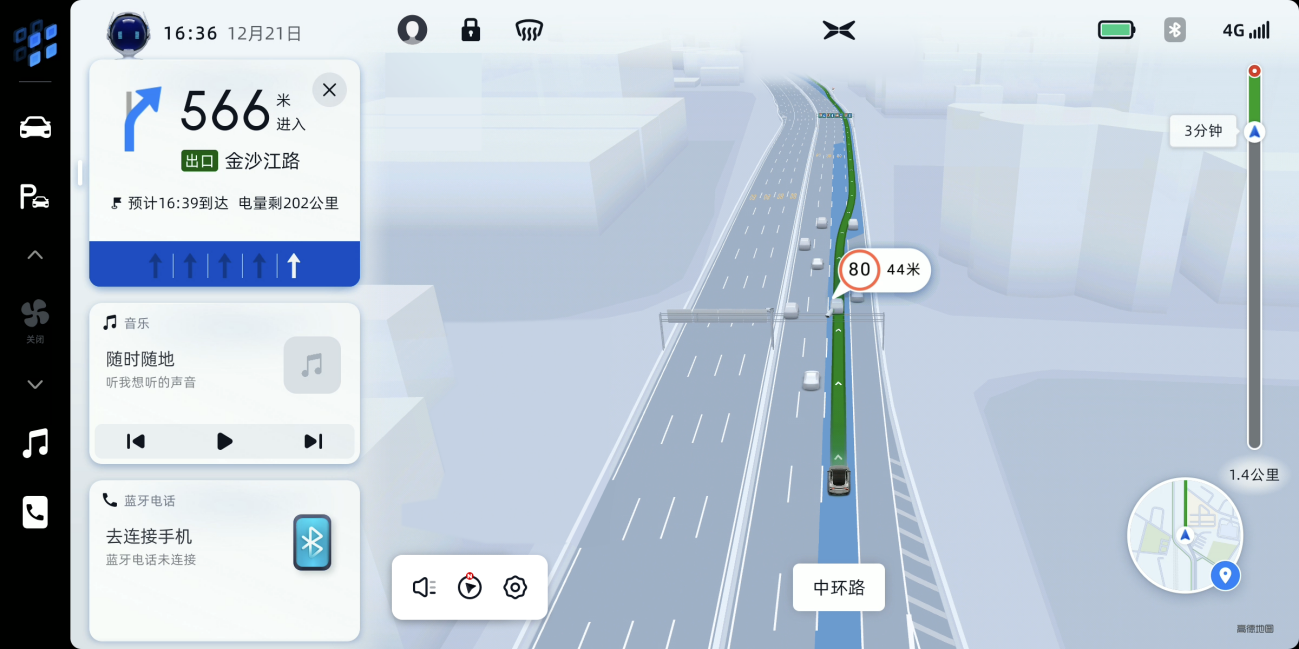Viewport: 1299px width, 649px height.
Task: Toggle the windshield defrost icon
Action: 529,30
